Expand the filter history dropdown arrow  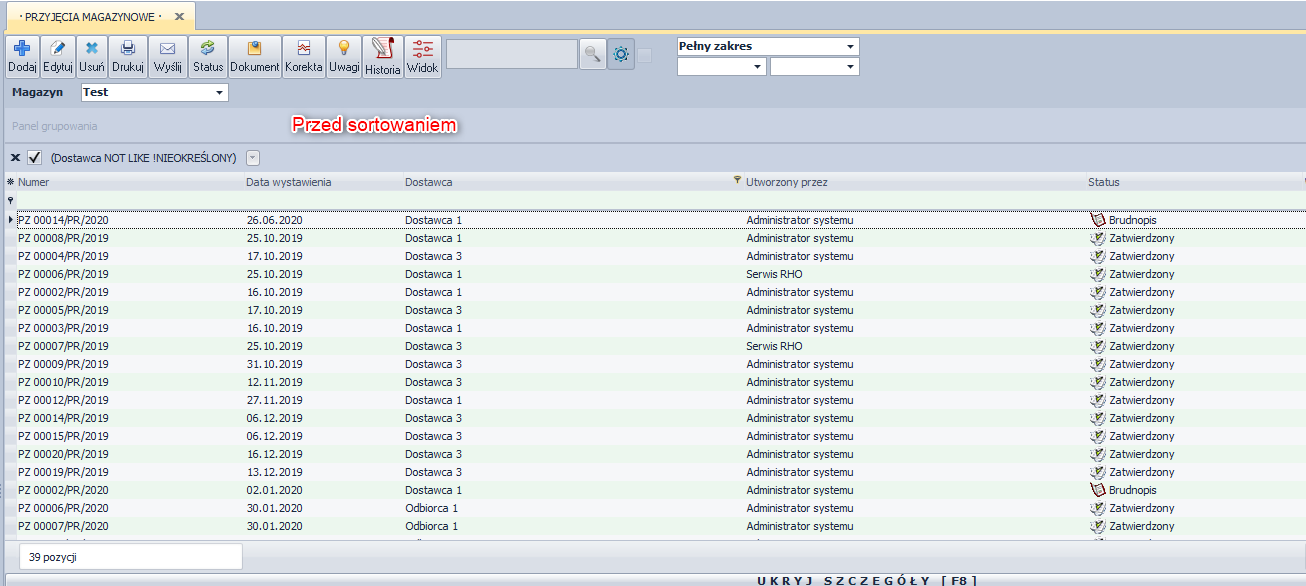253,158
